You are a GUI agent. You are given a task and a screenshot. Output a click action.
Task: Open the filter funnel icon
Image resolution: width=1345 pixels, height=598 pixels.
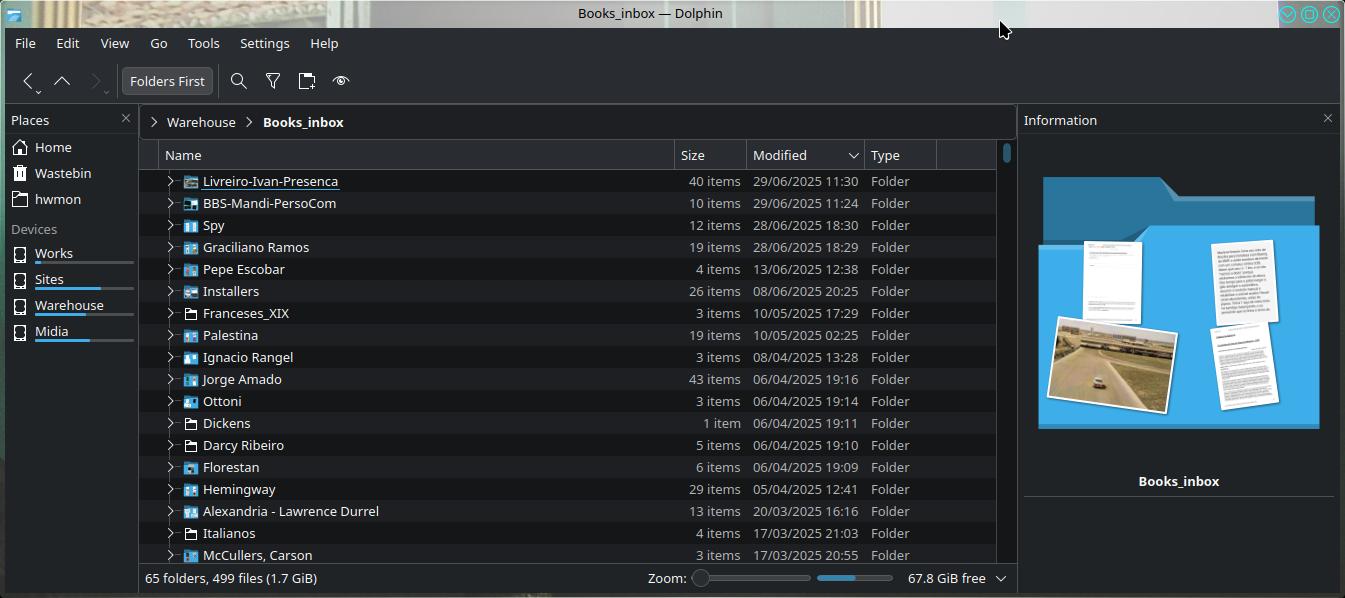273,81
